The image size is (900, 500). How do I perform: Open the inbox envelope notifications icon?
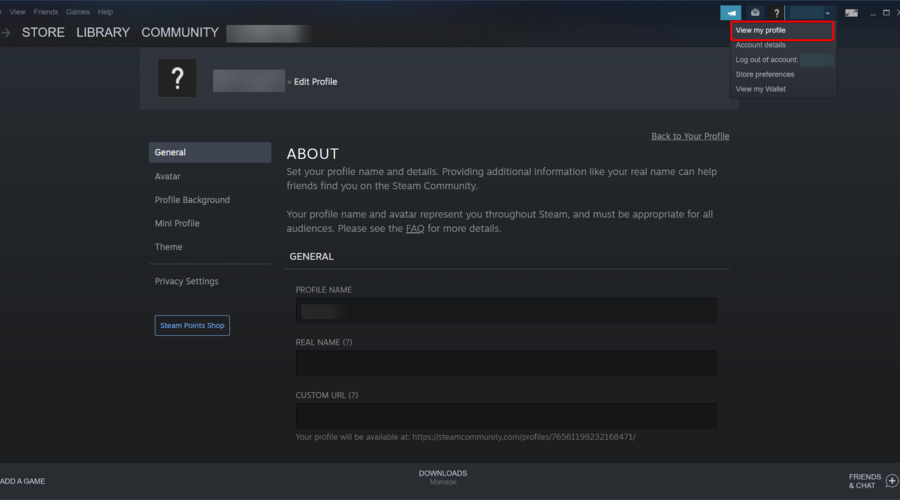(755, 13)
